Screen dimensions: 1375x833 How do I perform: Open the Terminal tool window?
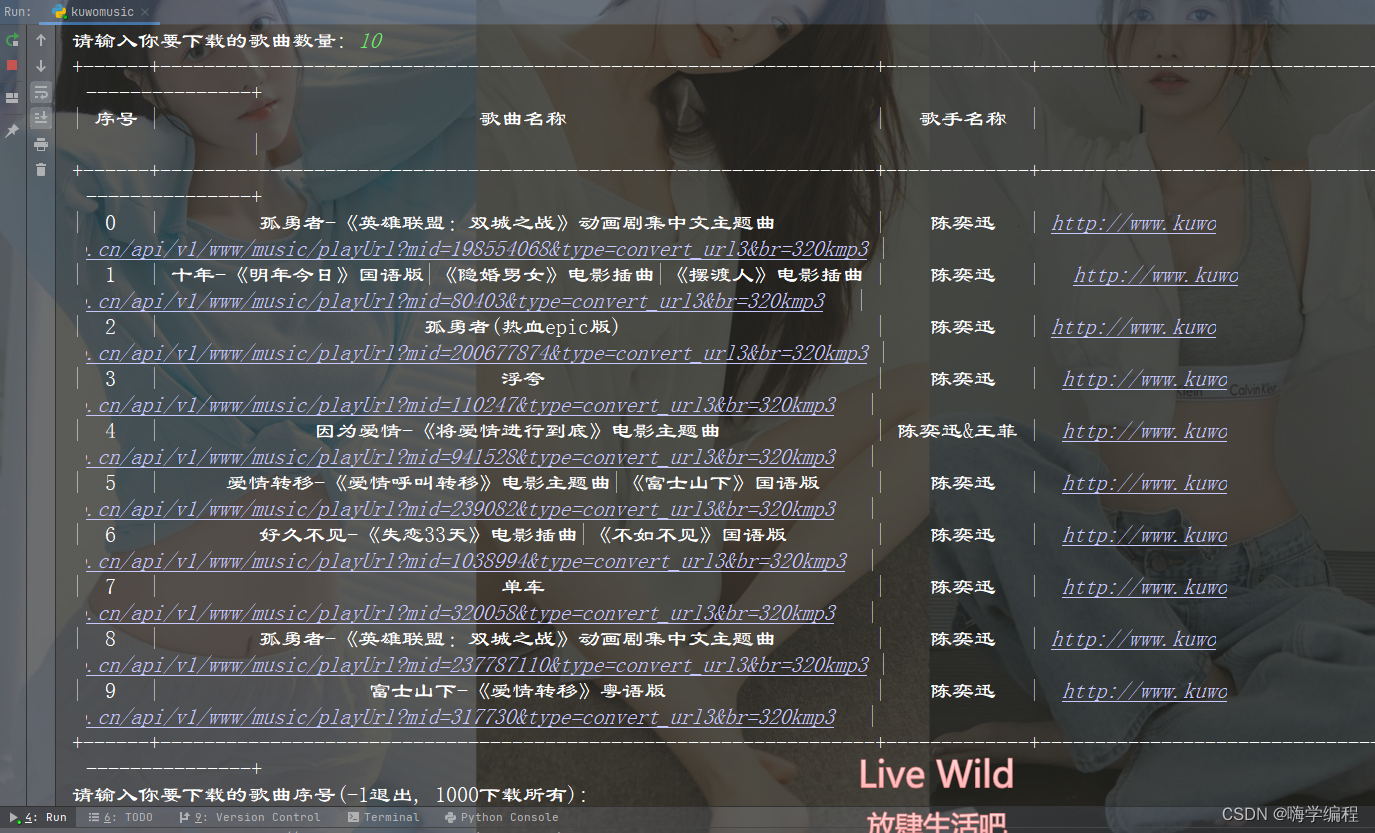[x=384, y=817]
